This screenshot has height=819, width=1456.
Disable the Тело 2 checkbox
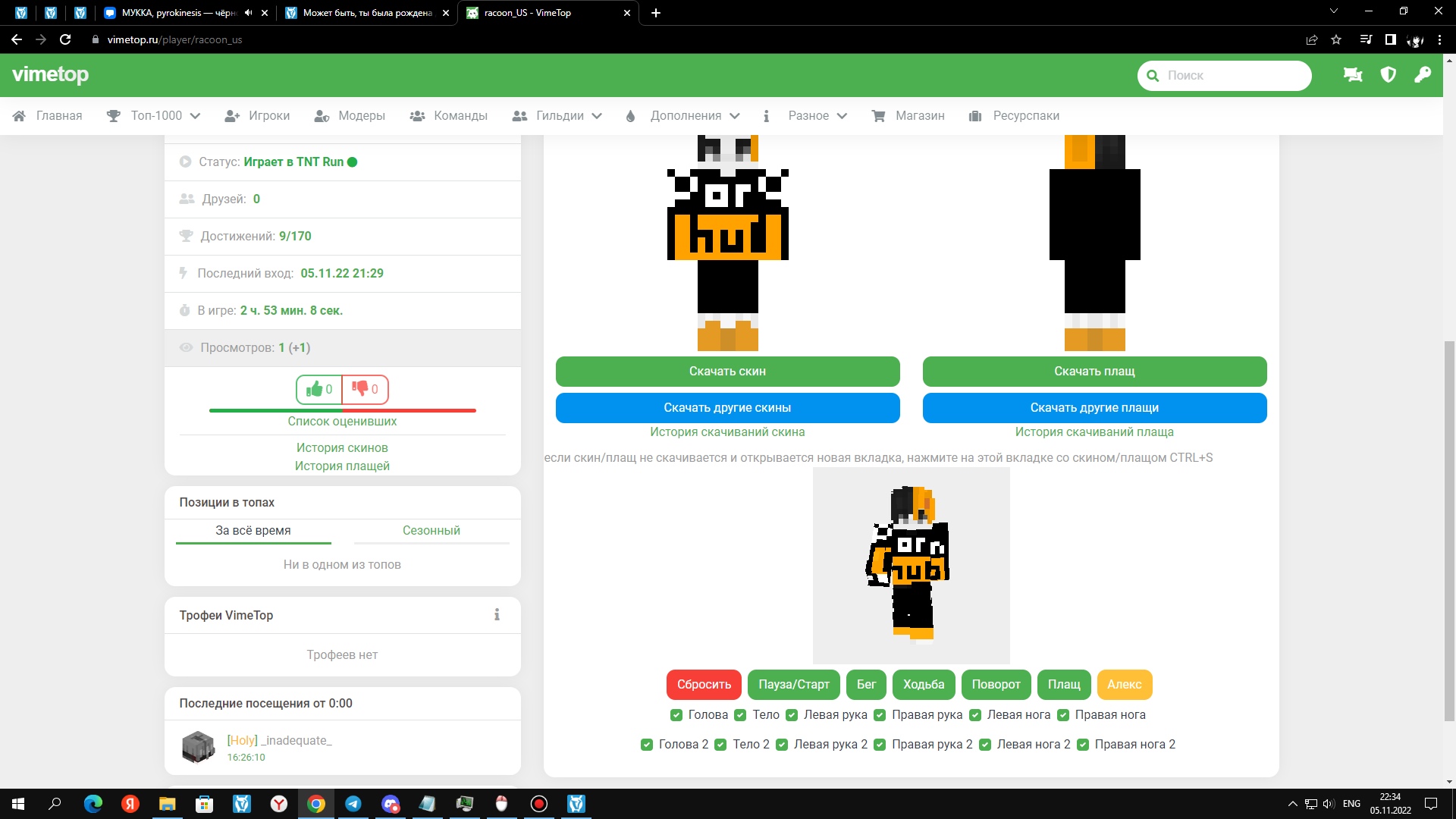pos(720,745)
